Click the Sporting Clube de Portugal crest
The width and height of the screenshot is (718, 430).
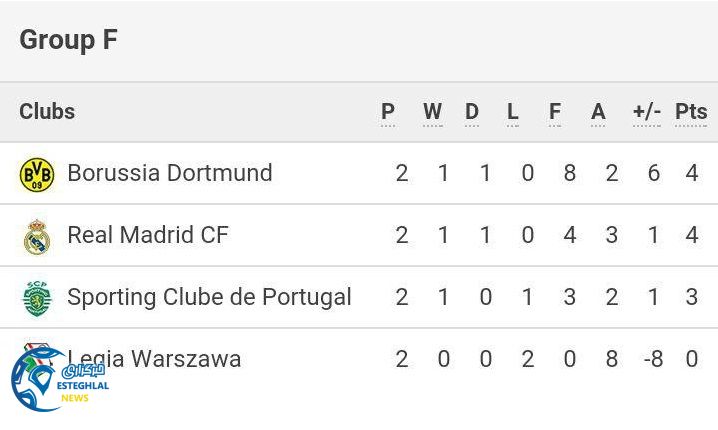pyautogui.click(x=37, y=298)
